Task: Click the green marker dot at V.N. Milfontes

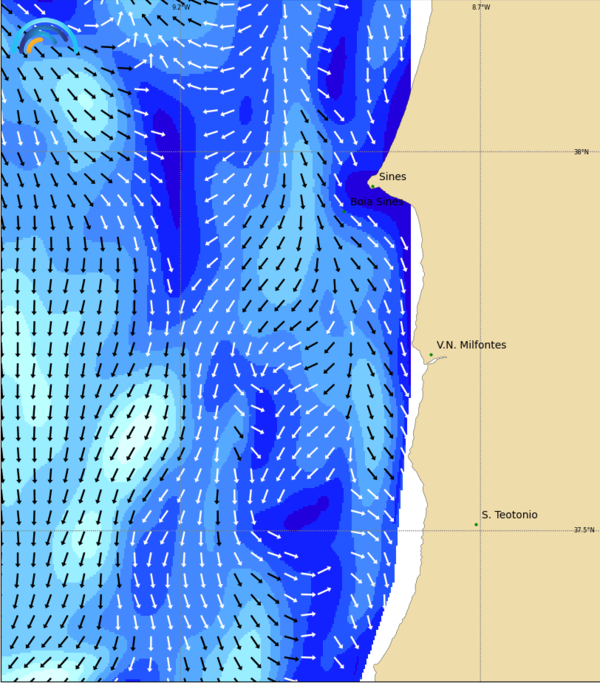Action: 431,355
